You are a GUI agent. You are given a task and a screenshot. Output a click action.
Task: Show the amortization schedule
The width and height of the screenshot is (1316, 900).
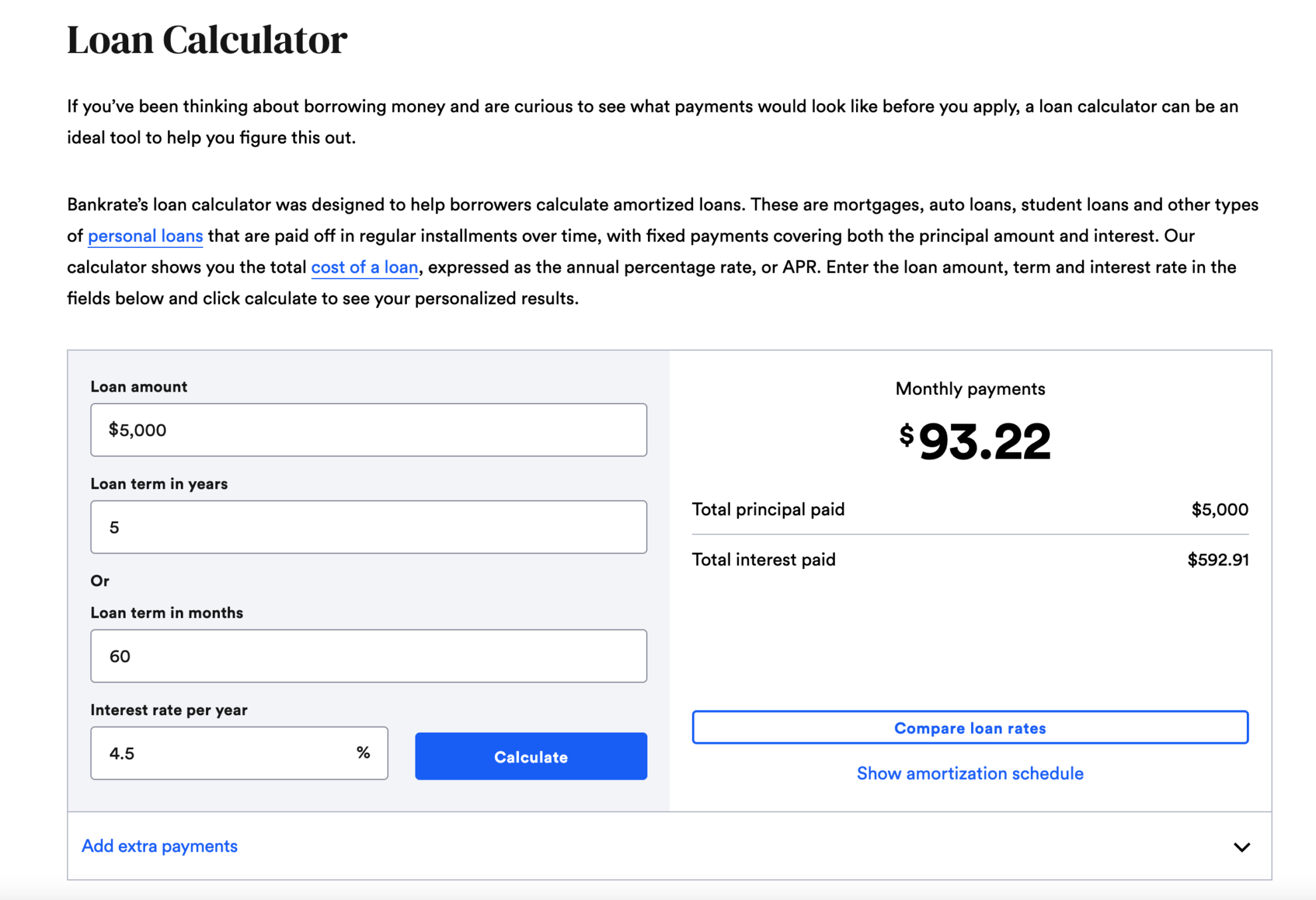(x=970, y=773)
